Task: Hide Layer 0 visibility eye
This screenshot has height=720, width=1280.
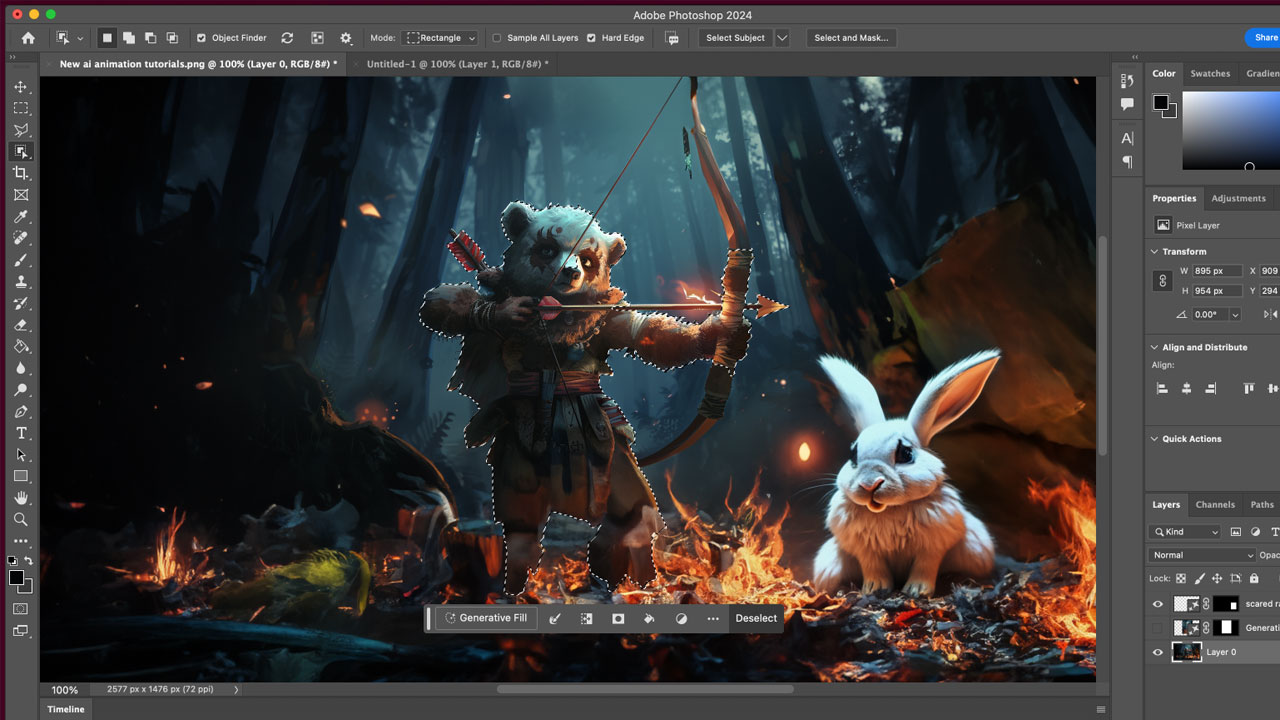Action: click(x=1158, y=652)
